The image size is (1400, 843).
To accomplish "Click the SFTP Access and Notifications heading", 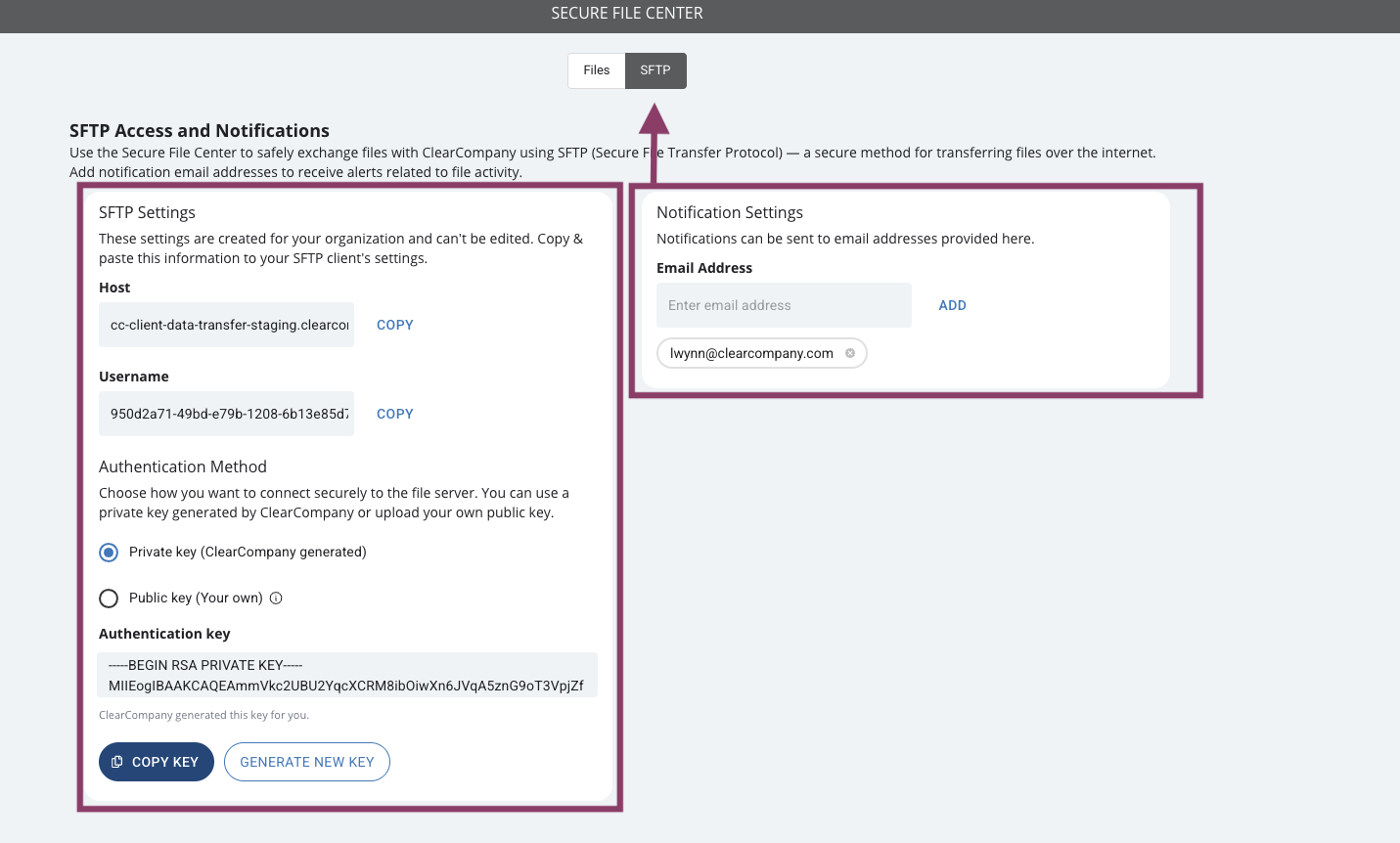I will coord(200,131).
